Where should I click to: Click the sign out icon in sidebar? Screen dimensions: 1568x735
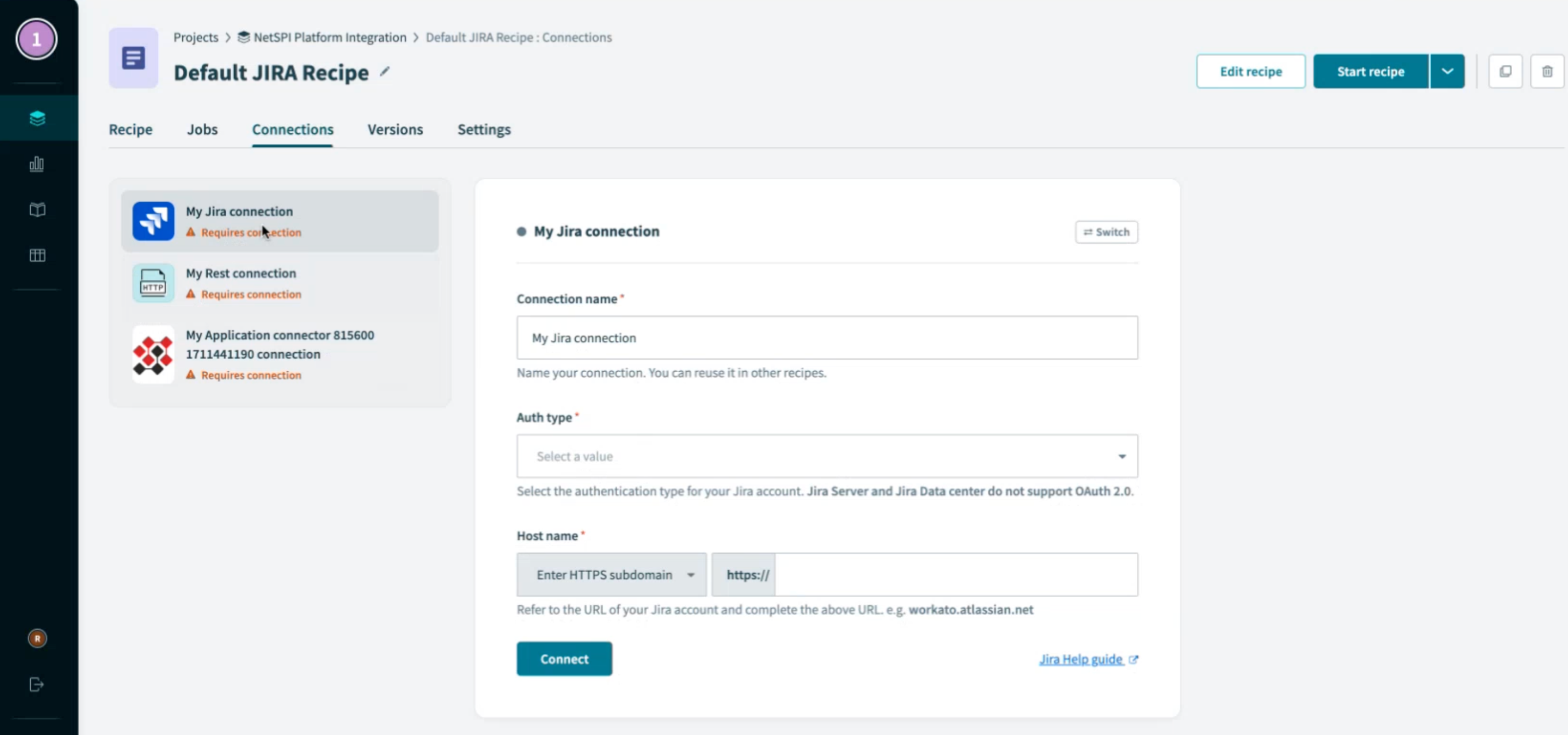click(x=37, y=685)
